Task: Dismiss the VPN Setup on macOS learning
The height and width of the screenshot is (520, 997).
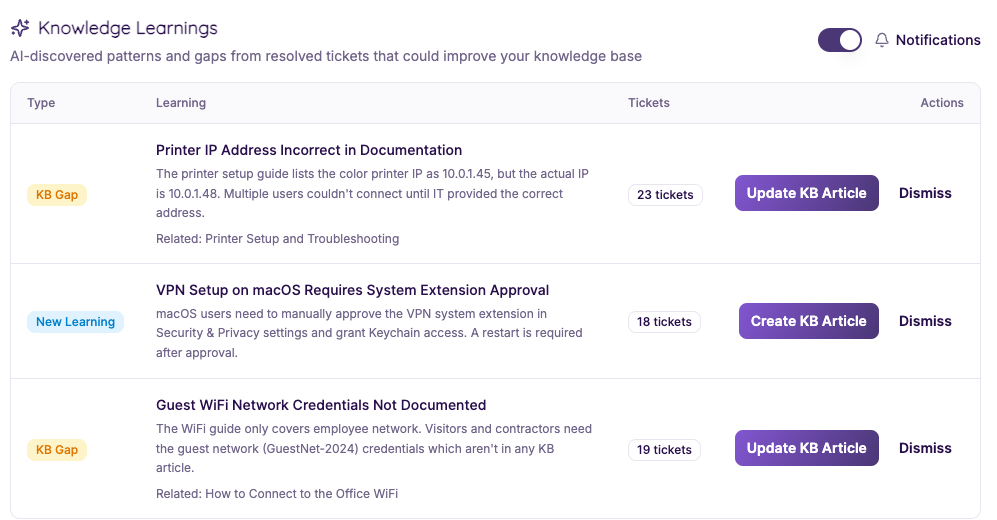Action: click(x=925, y=321)
